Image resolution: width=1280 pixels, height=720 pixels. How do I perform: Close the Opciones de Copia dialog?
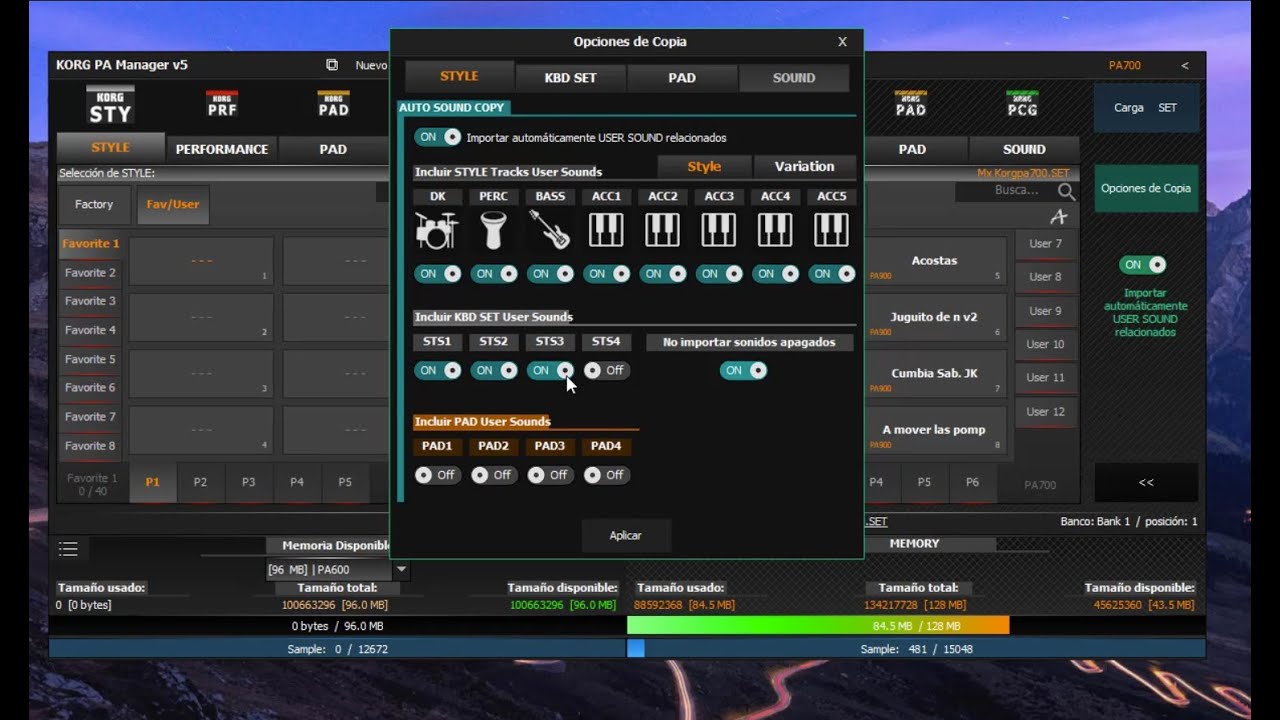[842, 42]
